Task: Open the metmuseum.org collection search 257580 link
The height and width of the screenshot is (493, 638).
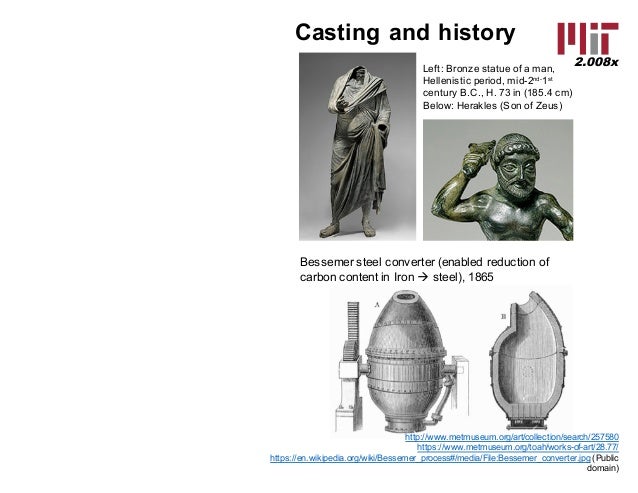Action: 512,437
